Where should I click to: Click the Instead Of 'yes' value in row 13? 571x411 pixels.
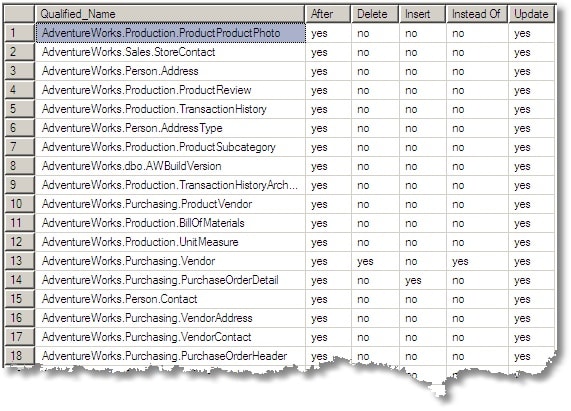point(477,261)
